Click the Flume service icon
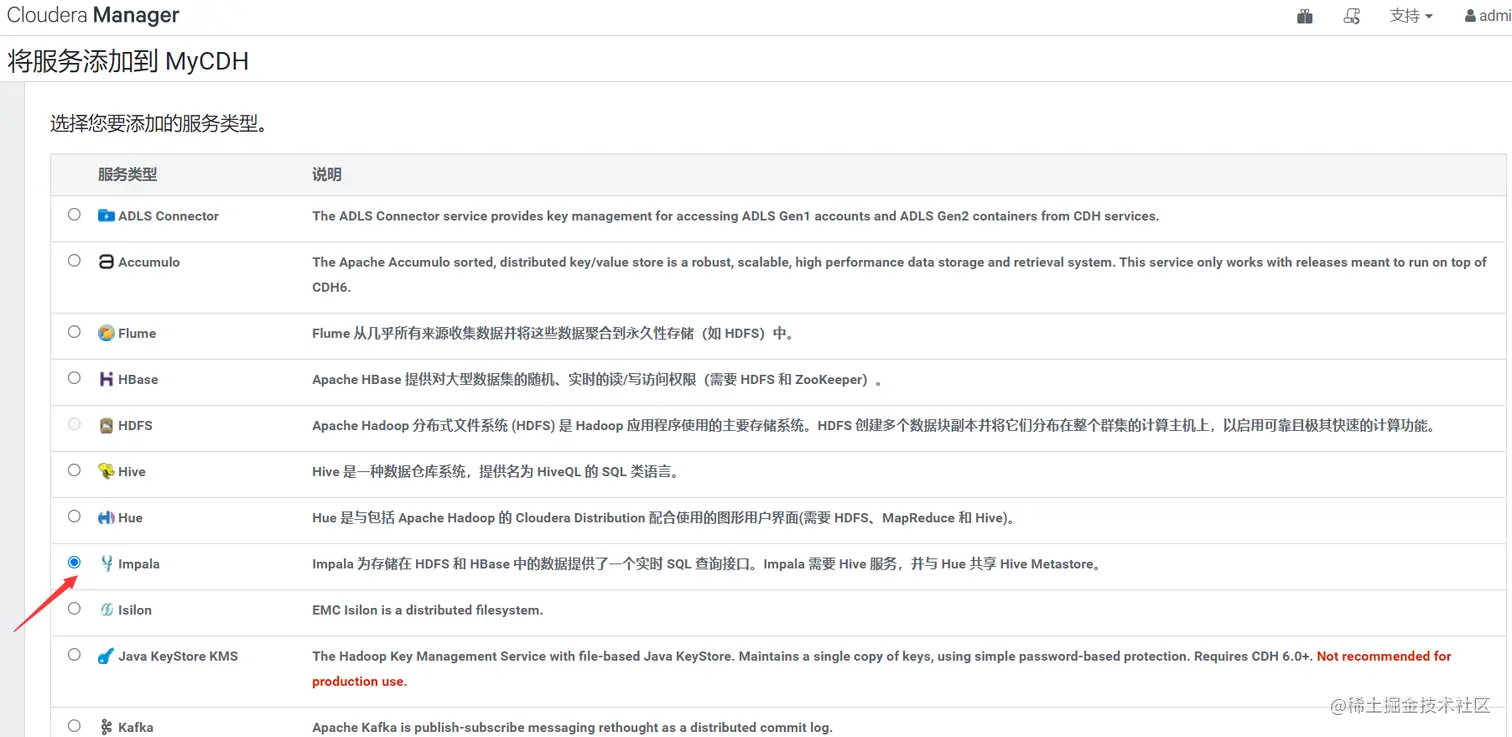The height and width of the screenshot is (737, 1512). (x=106, y=333)
